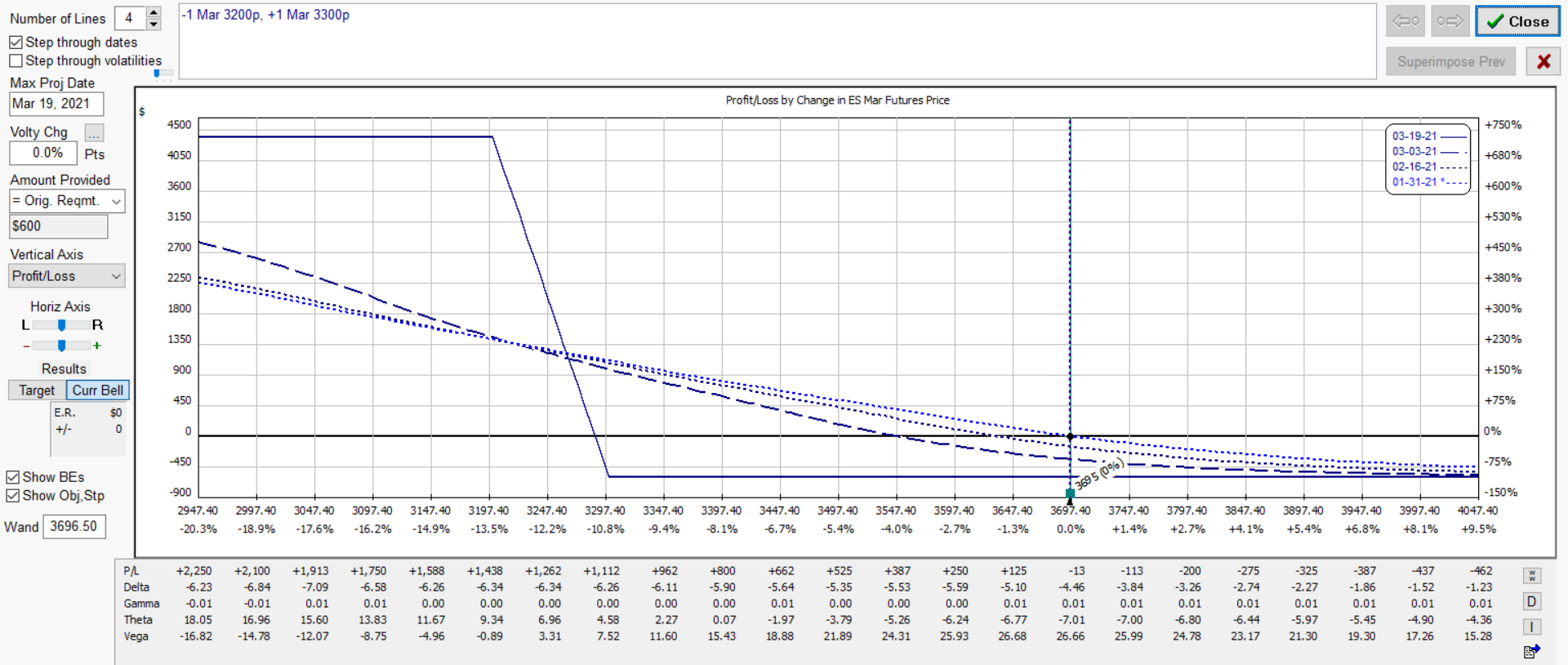
Task: Click P/L value -462 in the table
Action: coord(1481,571)
